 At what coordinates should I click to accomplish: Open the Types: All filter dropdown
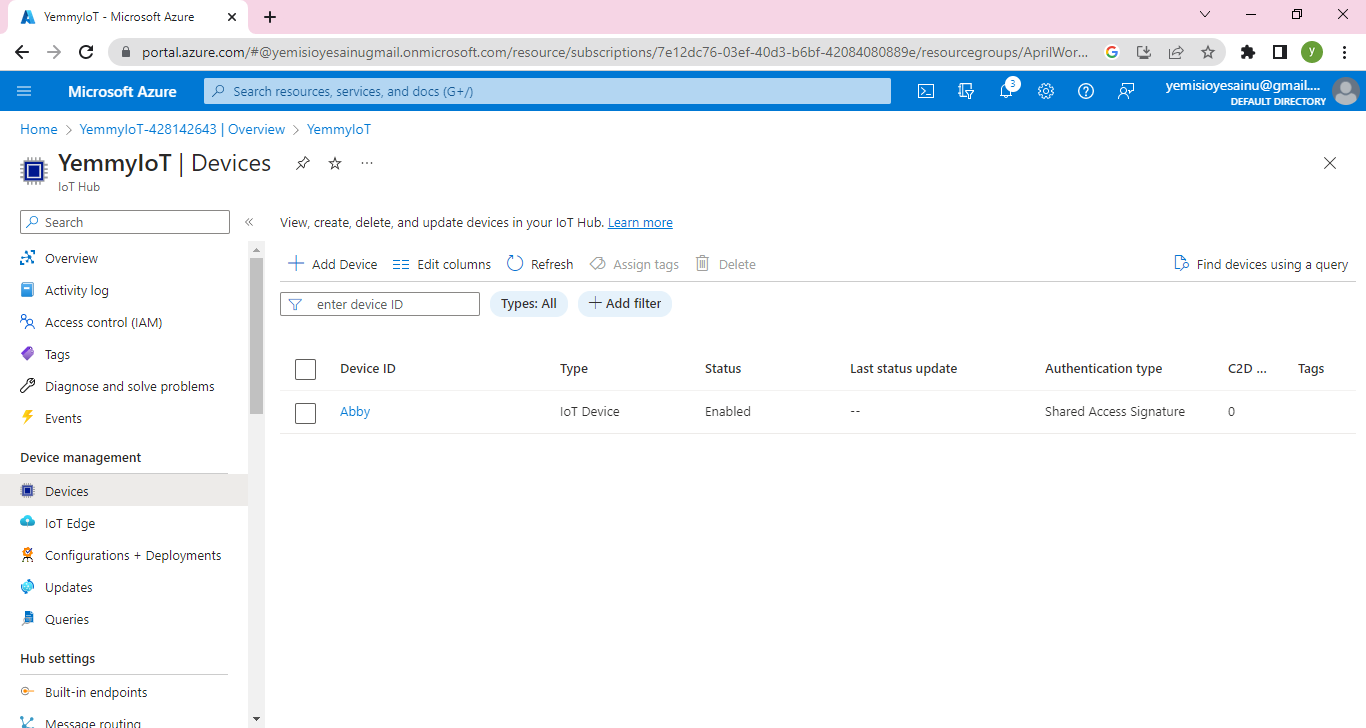529,304
